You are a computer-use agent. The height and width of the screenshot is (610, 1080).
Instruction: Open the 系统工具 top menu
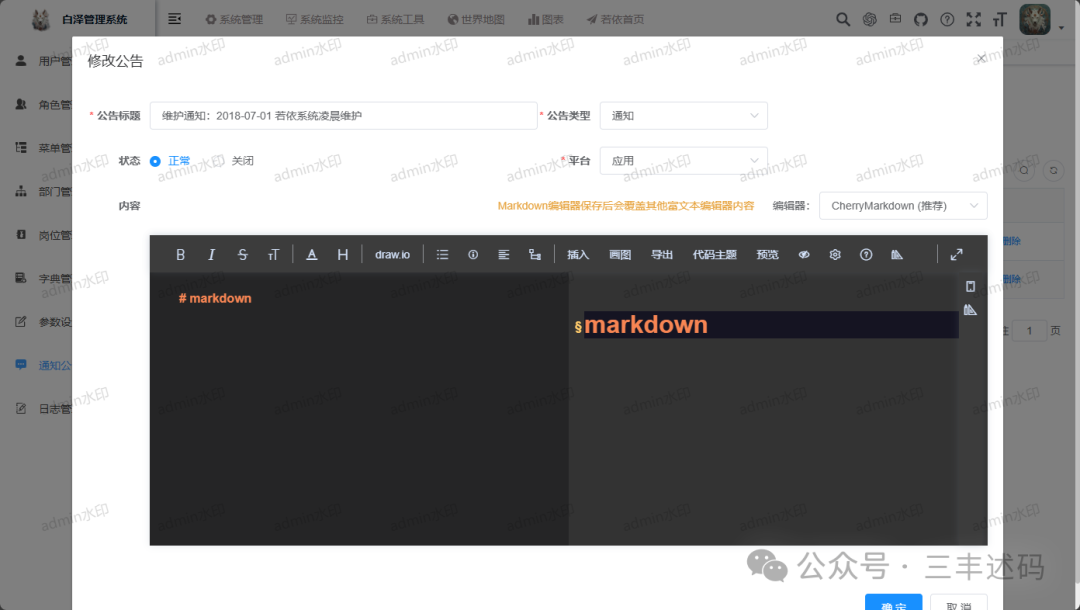click(395, 19)
